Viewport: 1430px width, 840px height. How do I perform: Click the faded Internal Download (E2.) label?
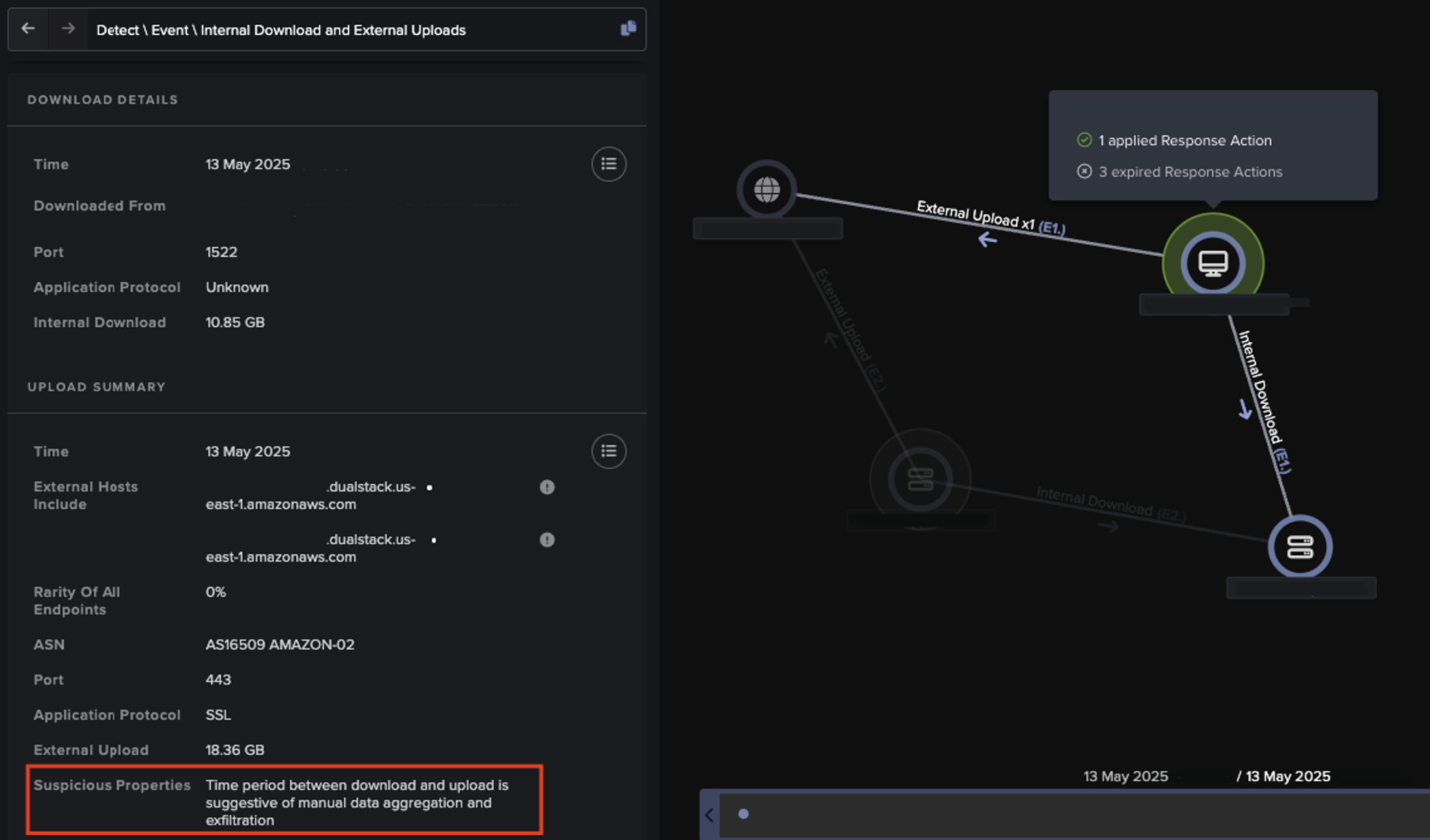[x=1111, y=504]
